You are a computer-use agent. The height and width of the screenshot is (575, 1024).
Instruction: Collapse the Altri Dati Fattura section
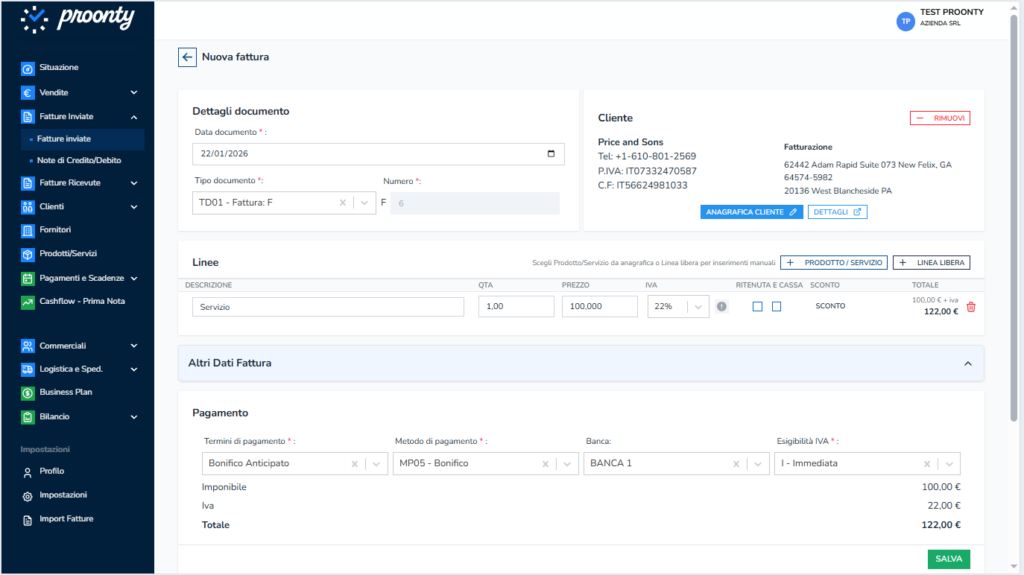coord(967,364)
